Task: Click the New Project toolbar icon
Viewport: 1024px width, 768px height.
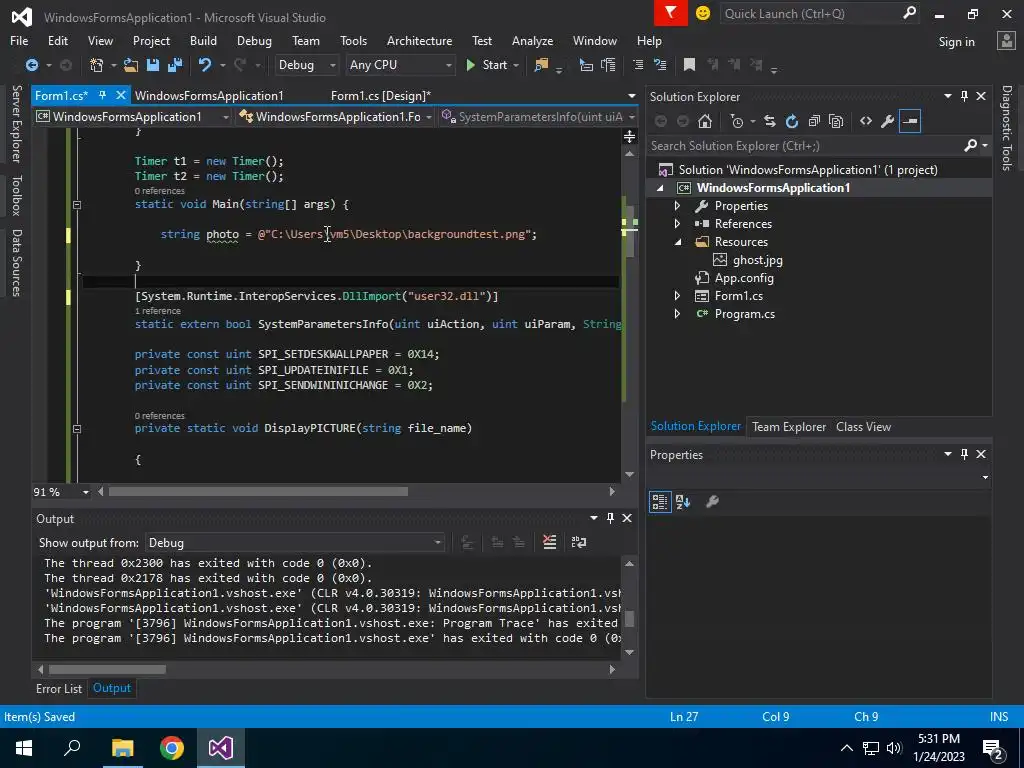Action: 97,65
